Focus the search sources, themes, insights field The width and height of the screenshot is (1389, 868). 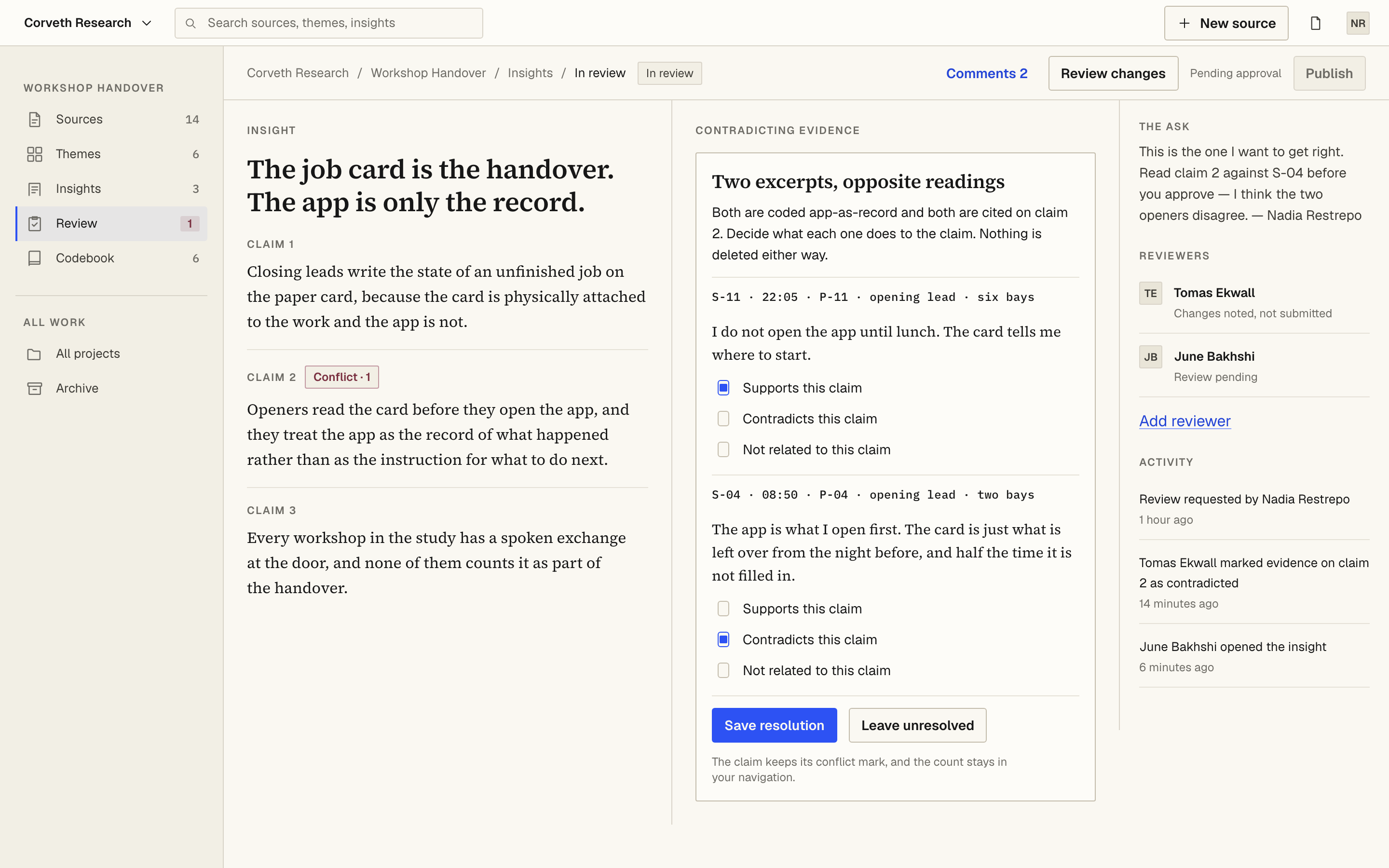(329, 23)
